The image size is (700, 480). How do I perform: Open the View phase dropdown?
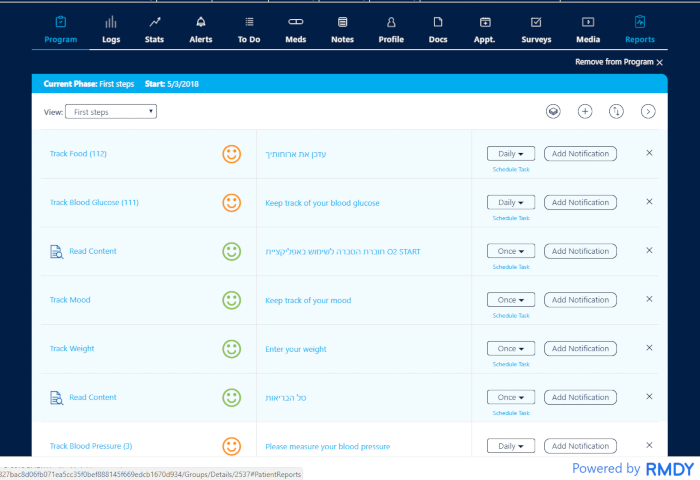pos(111,112)
